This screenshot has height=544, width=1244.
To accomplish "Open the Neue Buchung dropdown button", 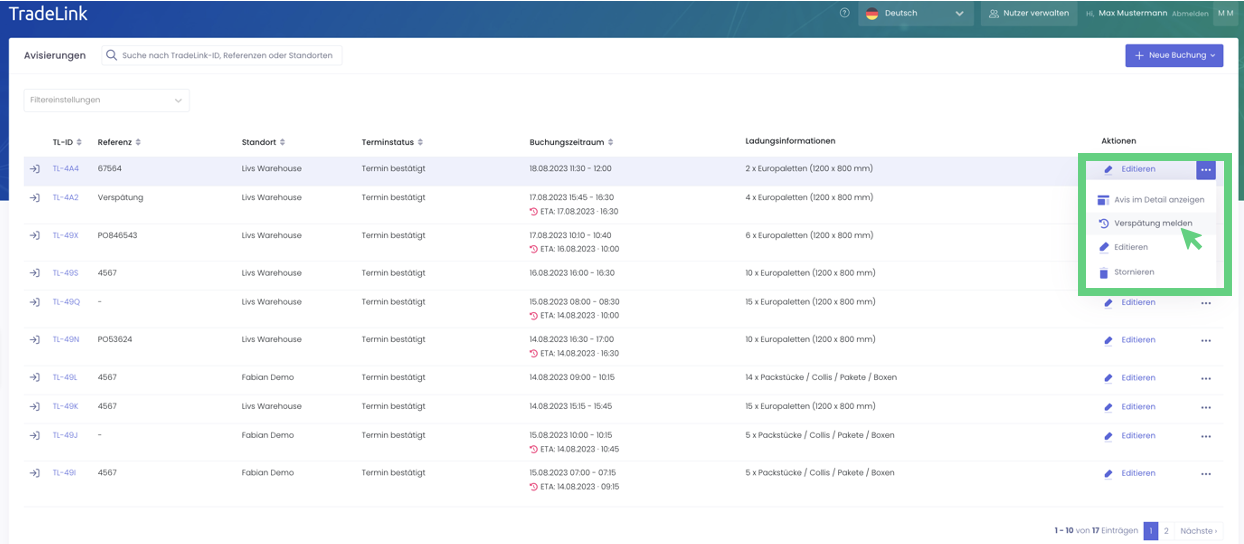I will (x=1173, y=56).
